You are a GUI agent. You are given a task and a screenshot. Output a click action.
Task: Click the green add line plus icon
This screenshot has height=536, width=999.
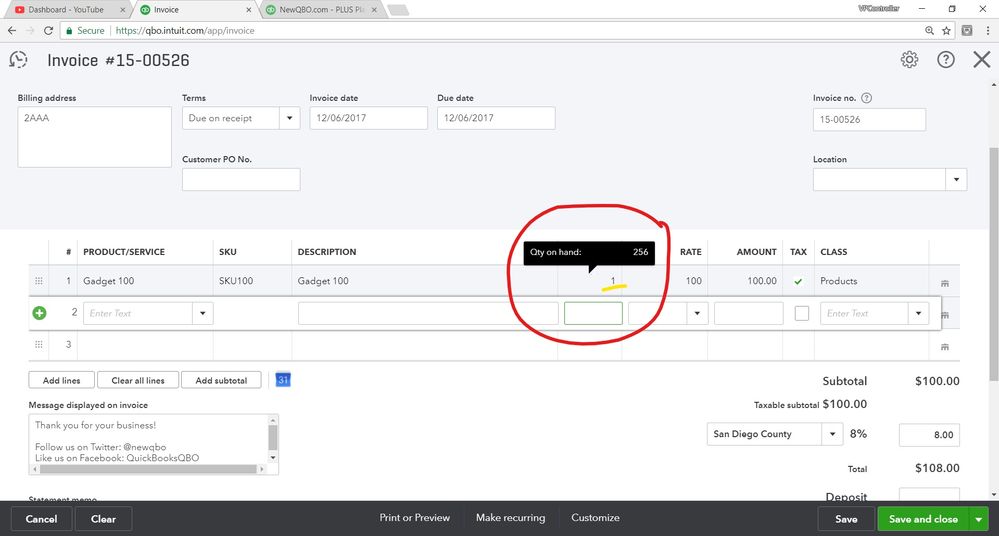click(x=40, y=313)
